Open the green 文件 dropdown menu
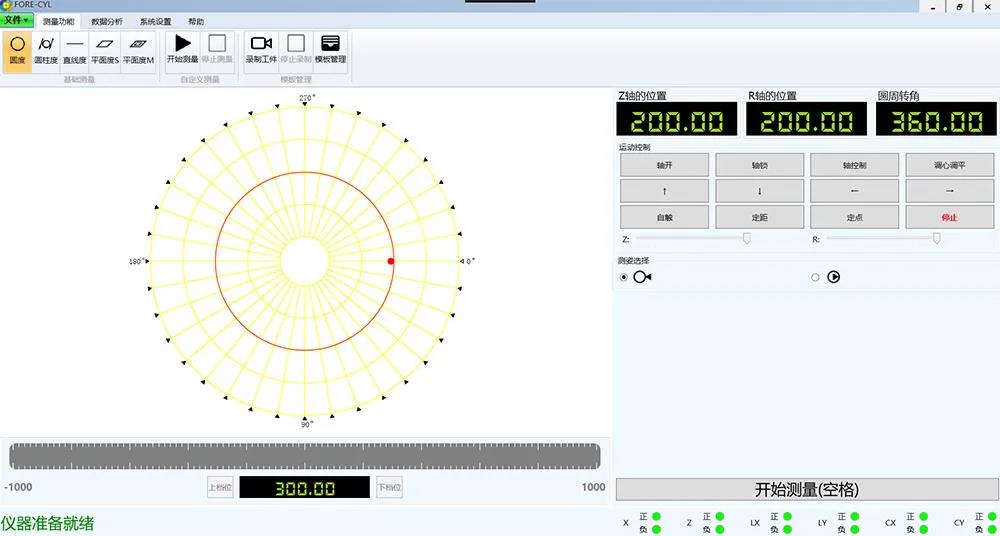This screenshot has height=536, width=1000. 16,20
